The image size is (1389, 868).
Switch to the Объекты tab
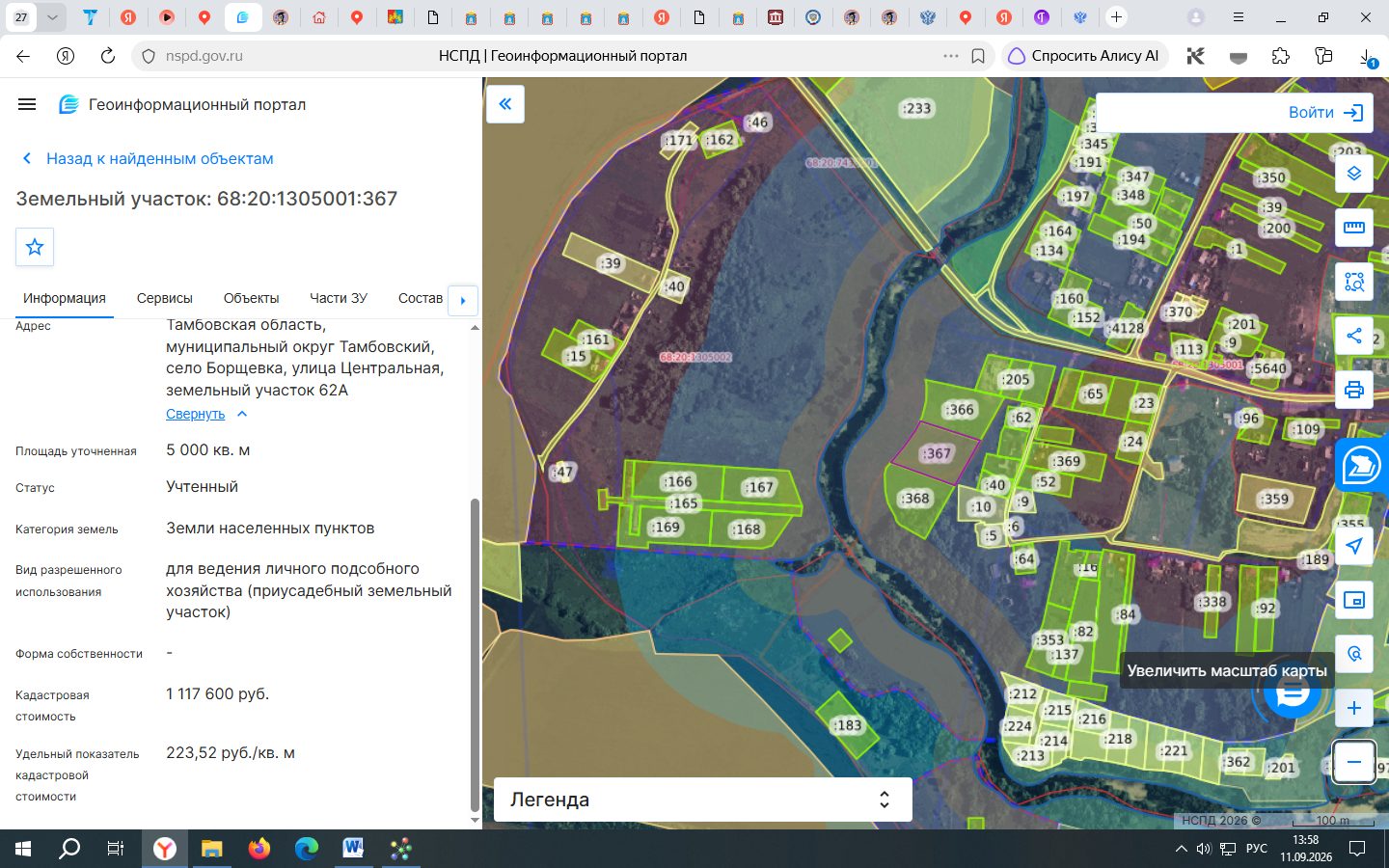point(251,298)
